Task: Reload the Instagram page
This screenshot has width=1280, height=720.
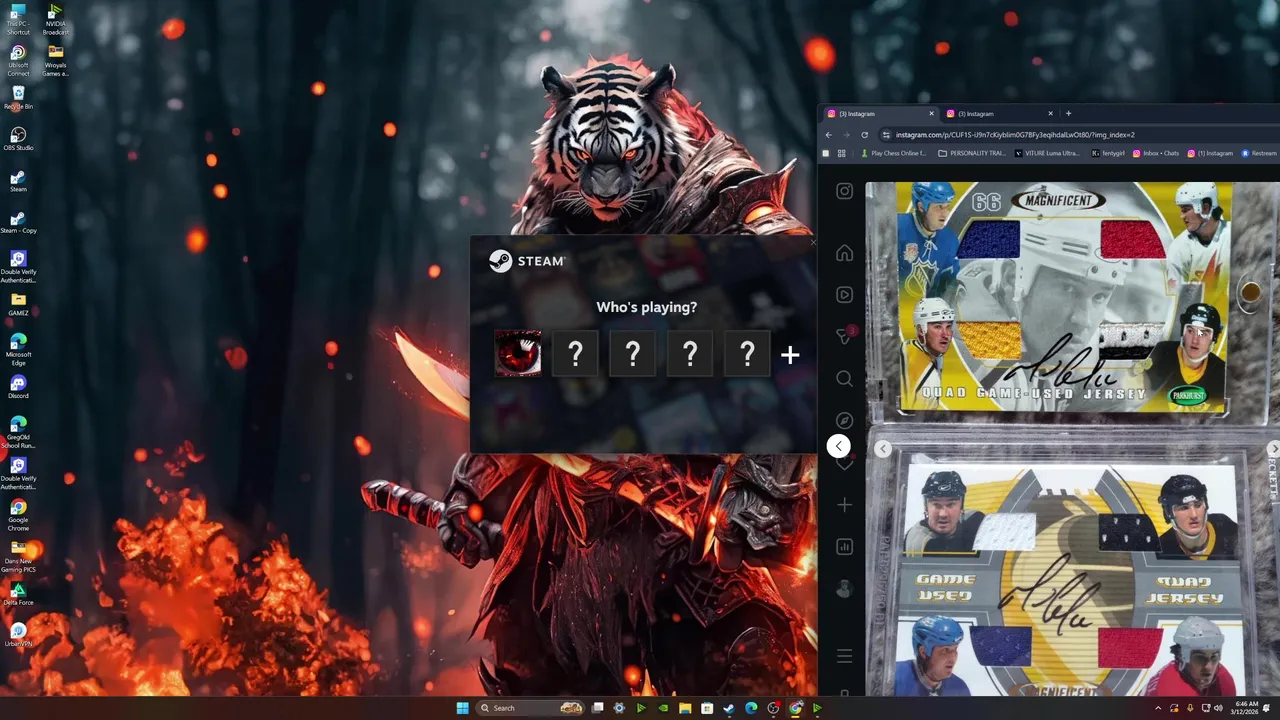Action: (x=865, y=134)
